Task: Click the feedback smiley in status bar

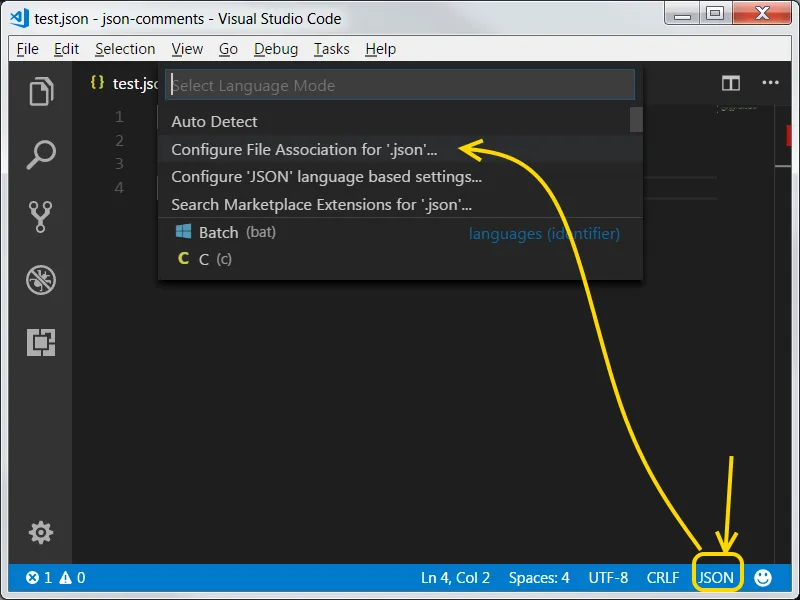Action: coord(763,578)
